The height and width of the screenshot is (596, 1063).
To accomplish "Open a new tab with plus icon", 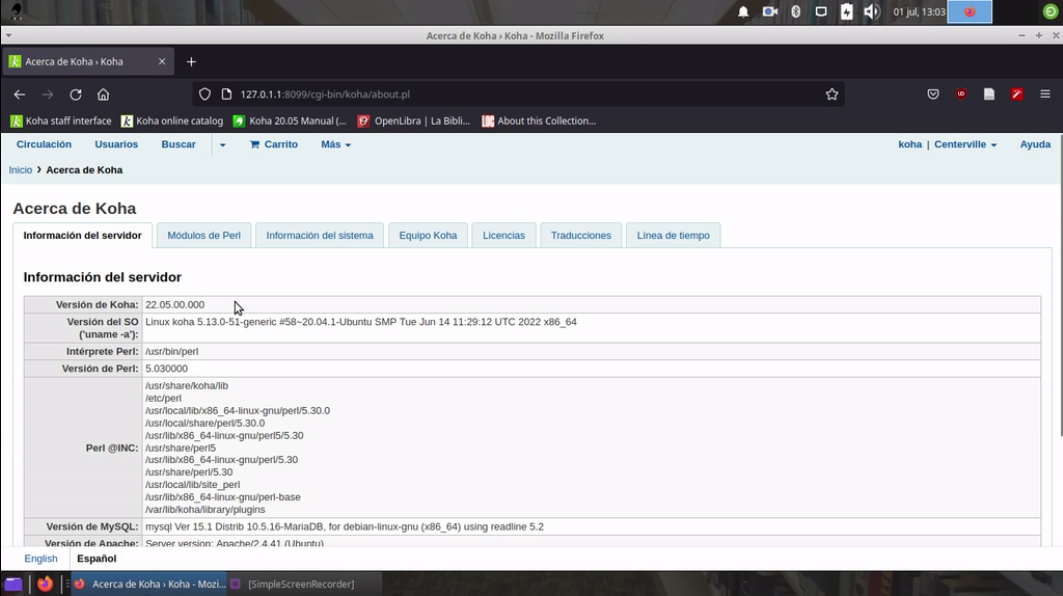I will pyautogui.click(x=191, y=62).
